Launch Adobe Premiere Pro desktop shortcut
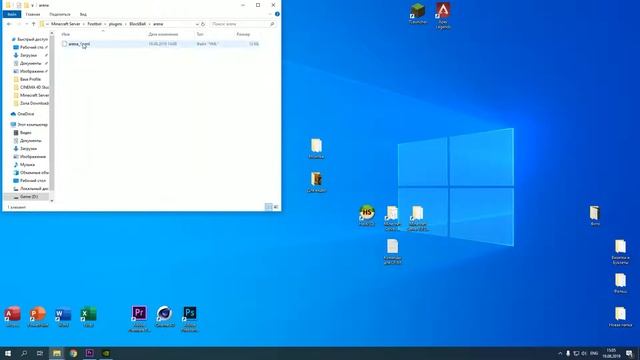 click(139, 318)
